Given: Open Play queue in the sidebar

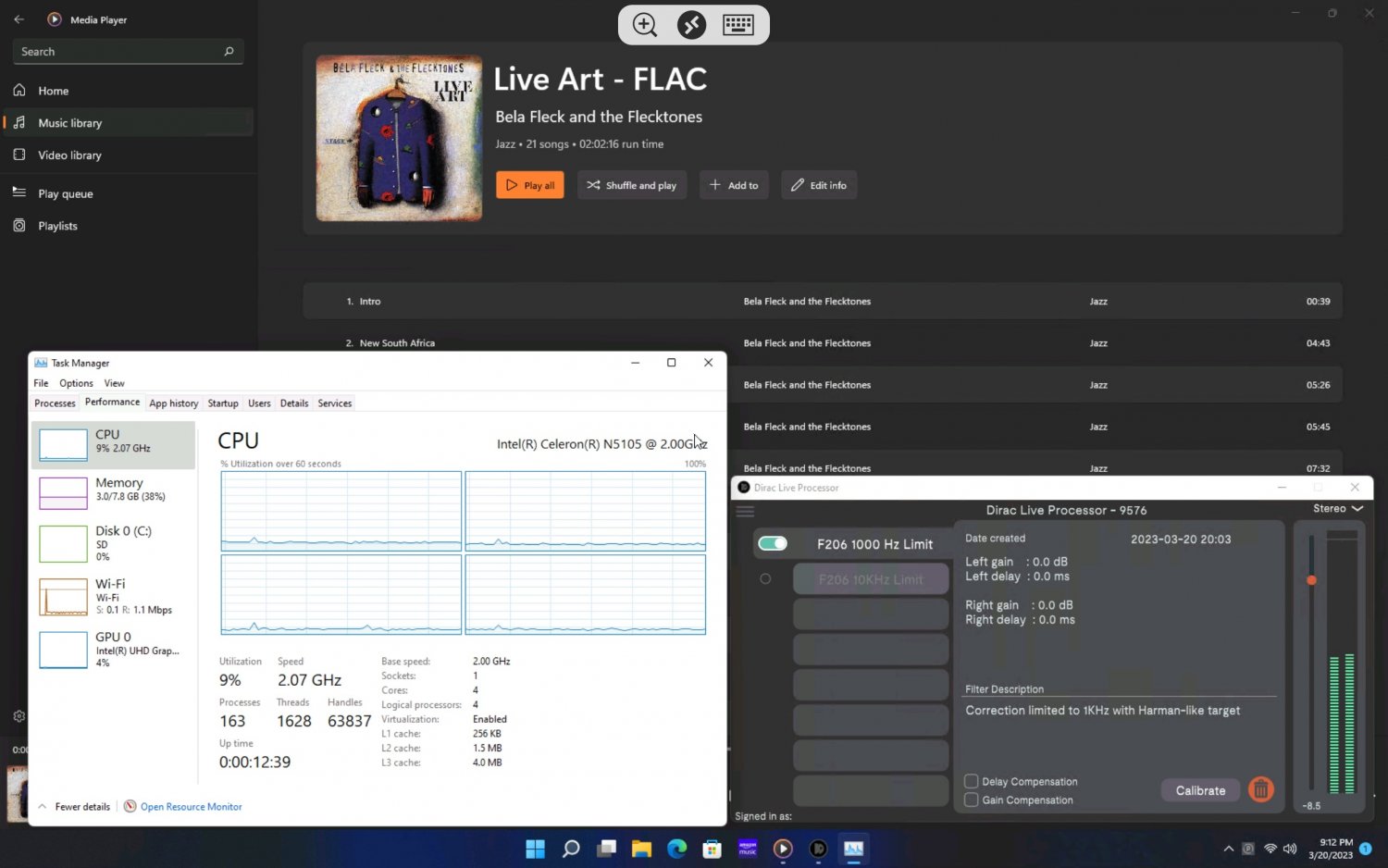Looking at the screenshot, I should coord(127,193).
